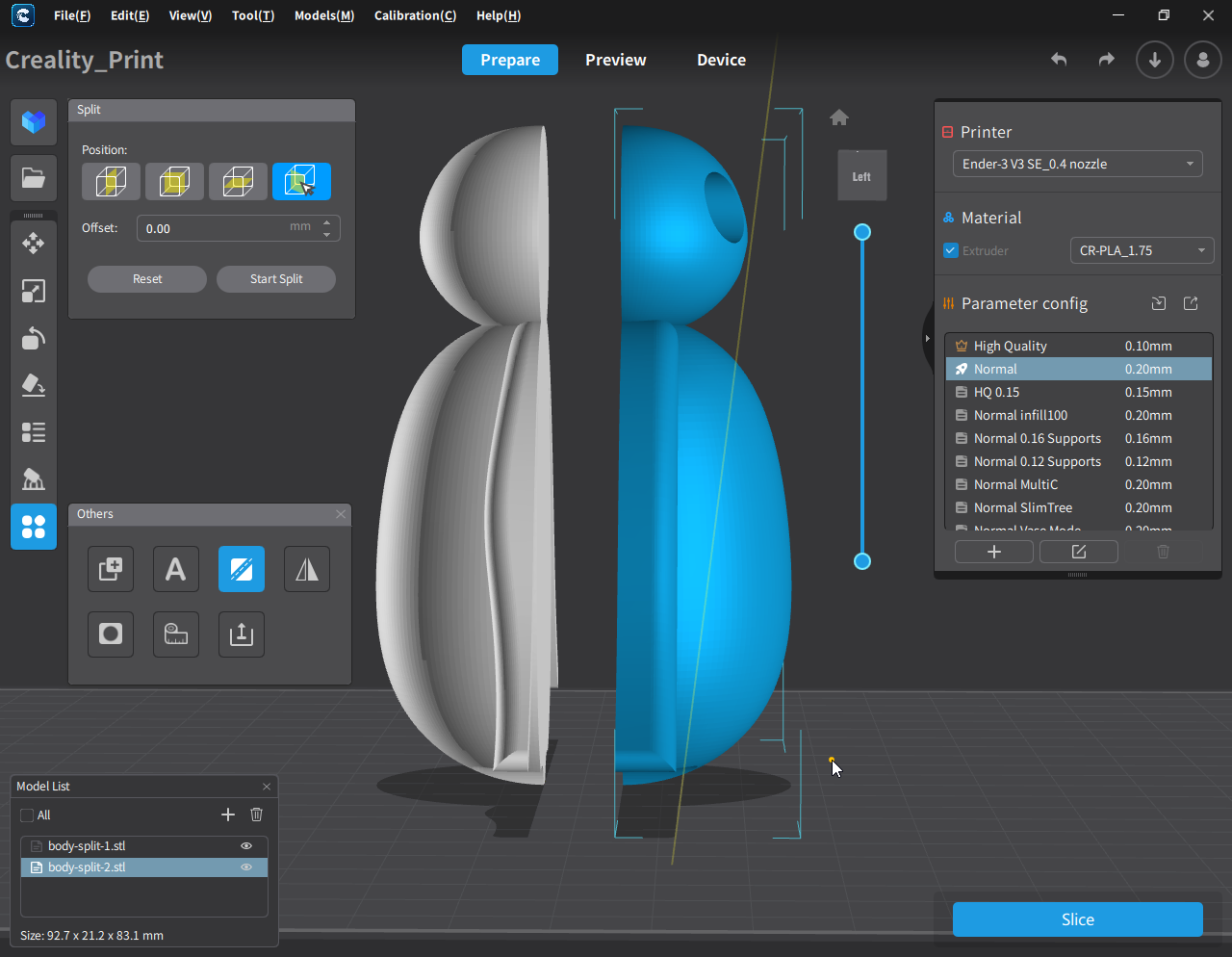1232x957 pixels.
Task: Check the All models checkbox
Action: 27,815
